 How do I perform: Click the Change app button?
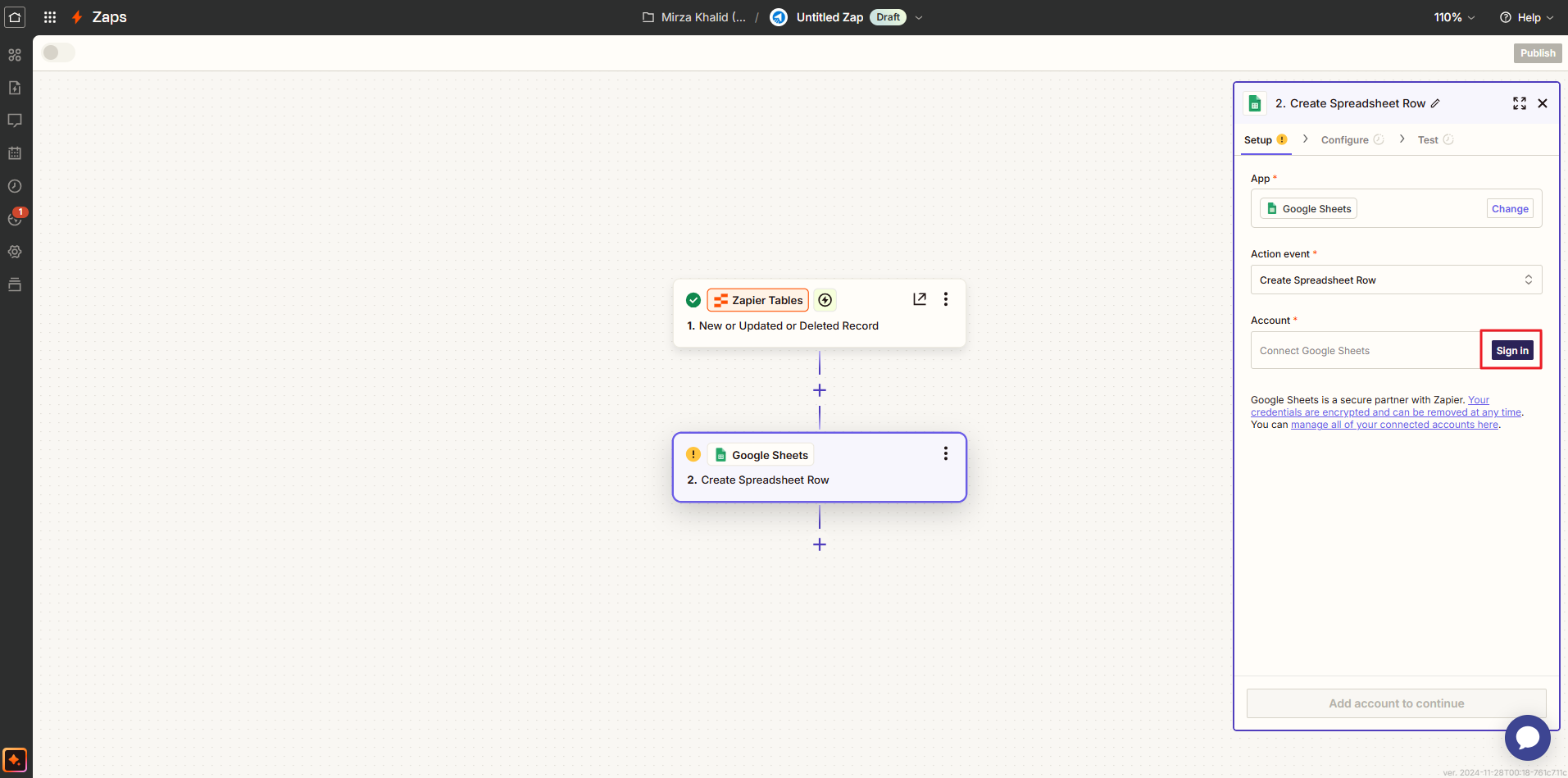pyautogui.click(x=1509, y=209)
